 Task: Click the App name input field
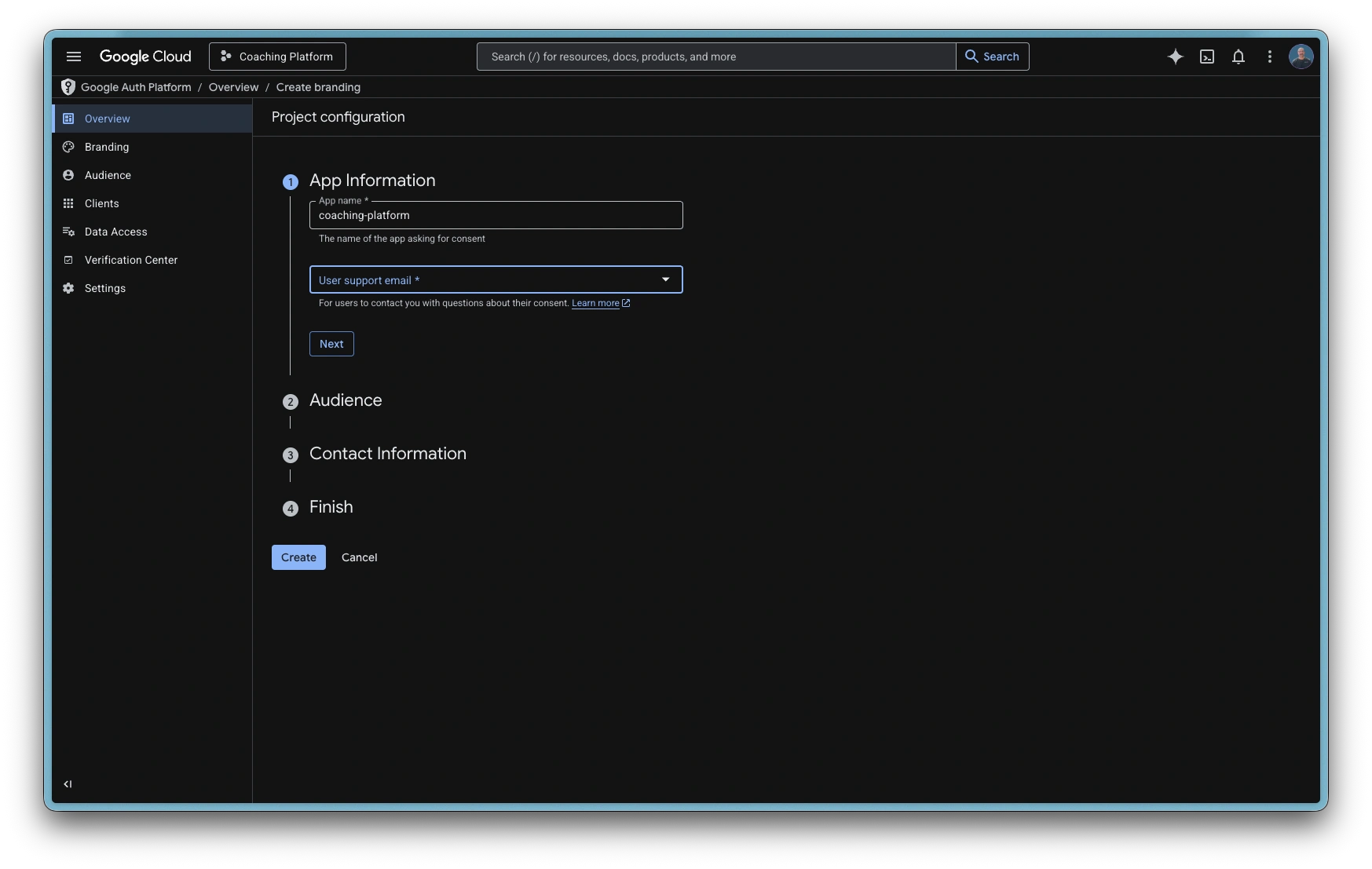[x=496, y=215]
